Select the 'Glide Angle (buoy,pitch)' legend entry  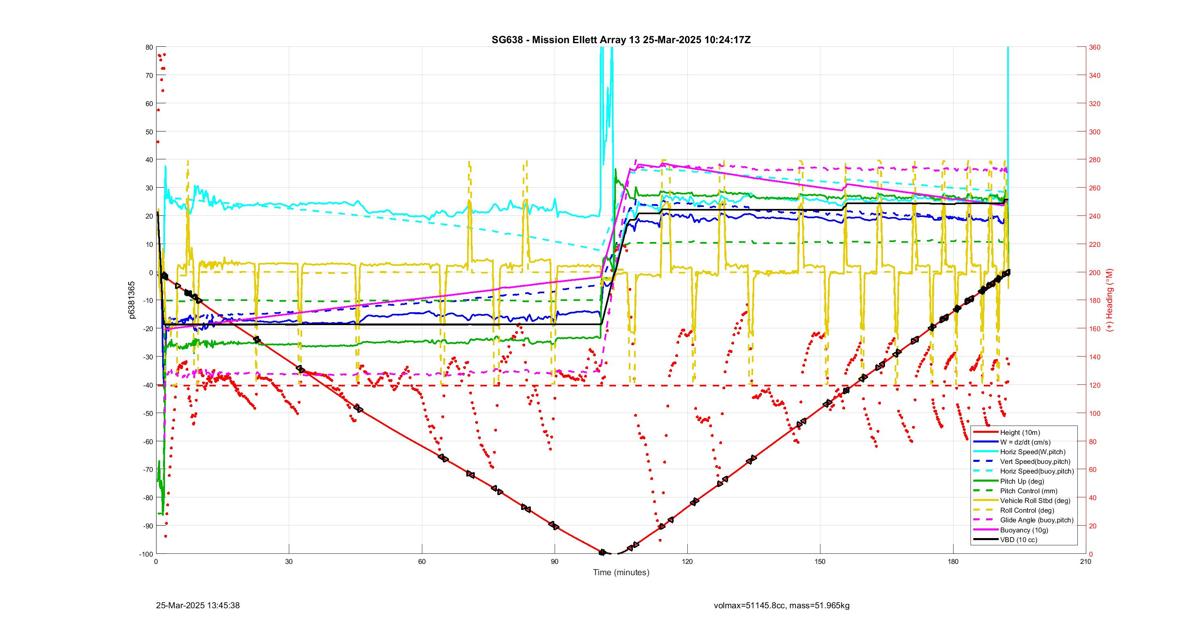click(1024, 520)
